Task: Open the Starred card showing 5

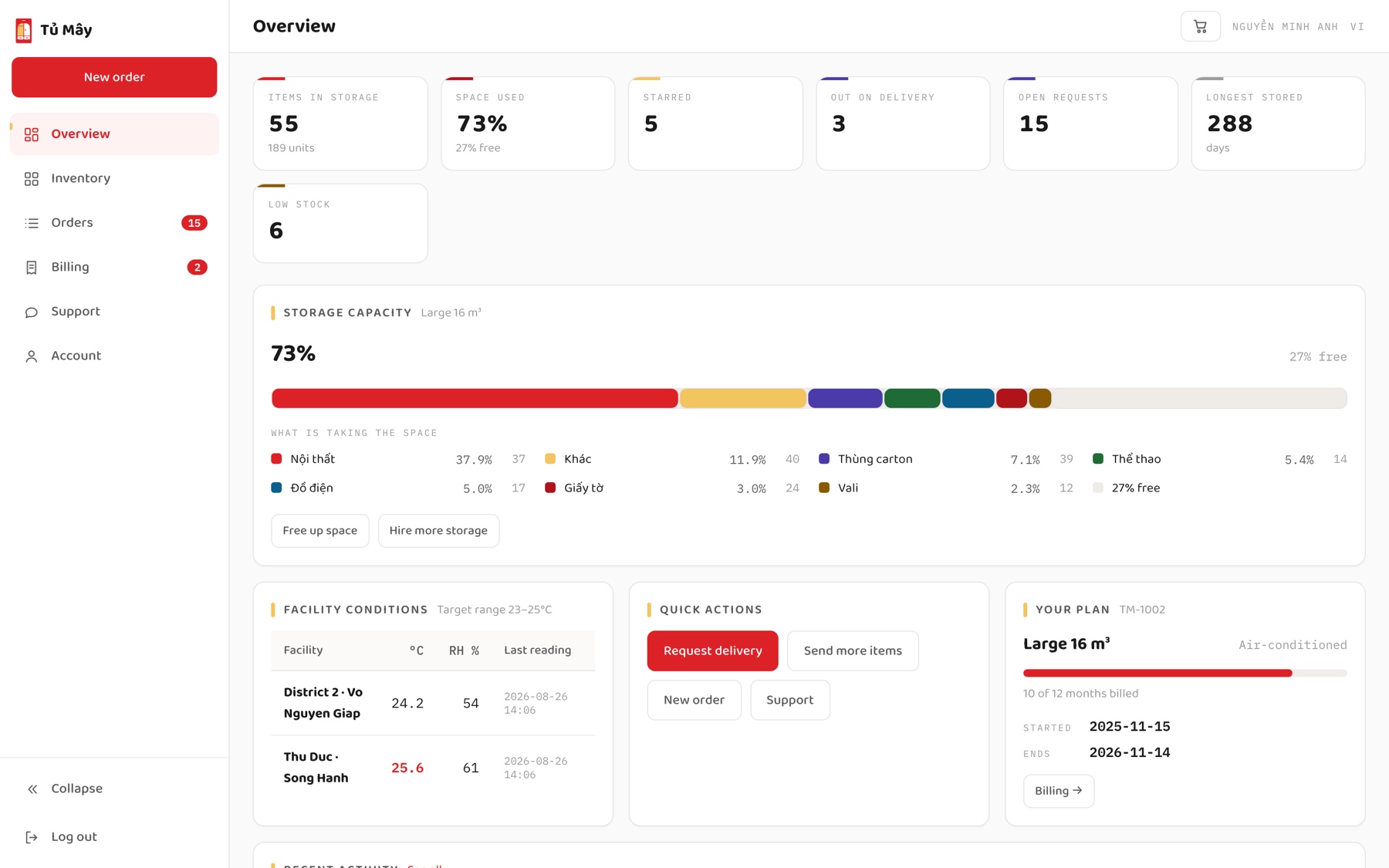Action: click(715, 123)
